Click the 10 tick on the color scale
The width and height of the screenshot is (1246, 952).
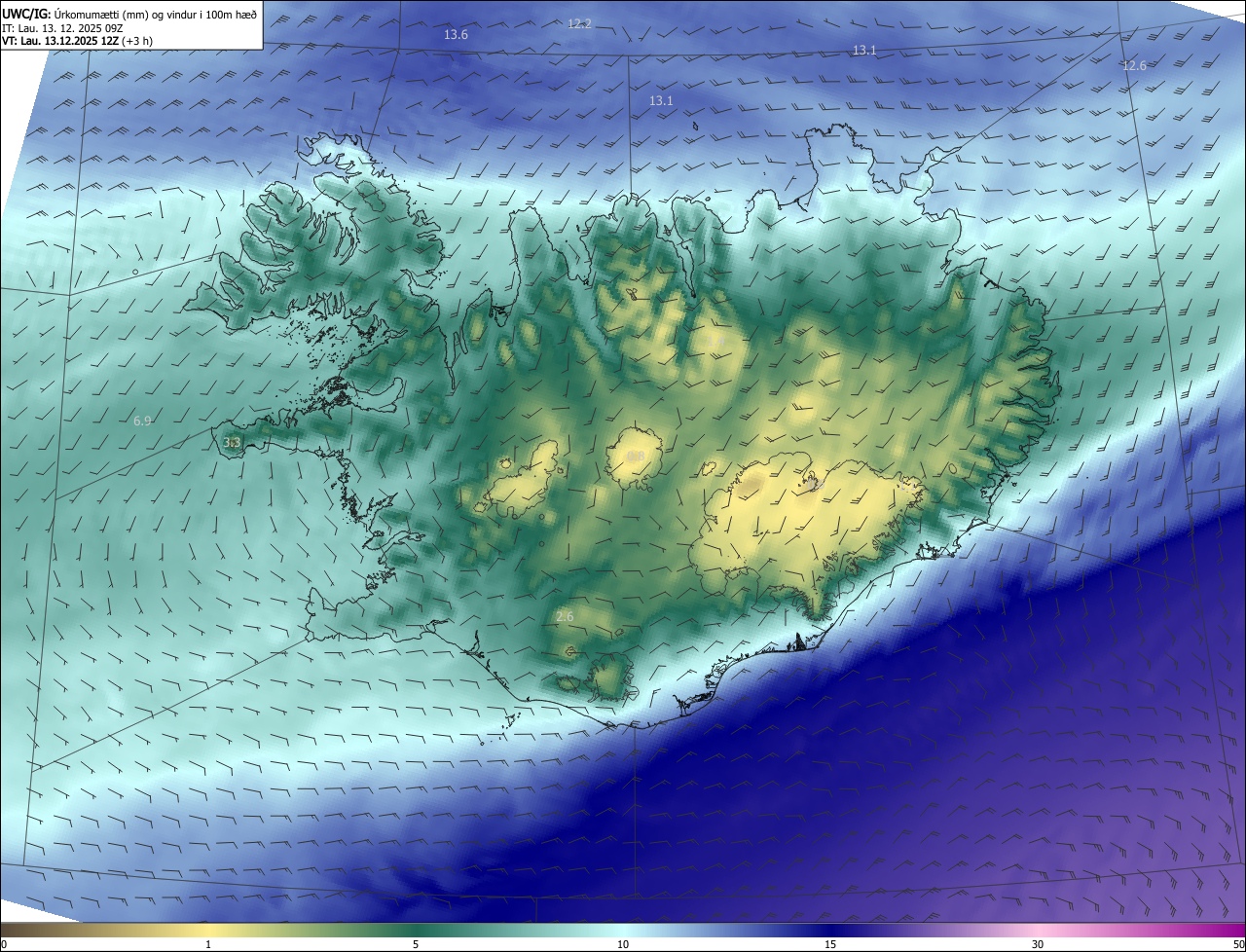(623, 944)
